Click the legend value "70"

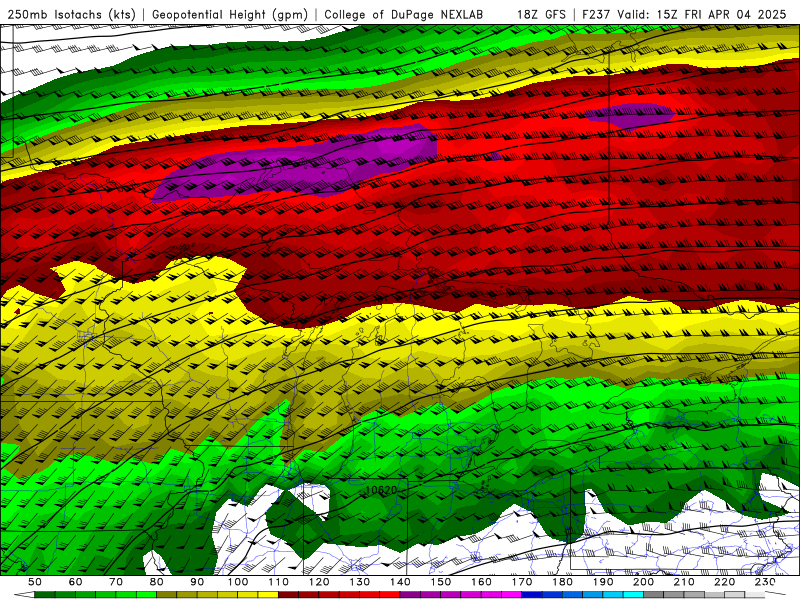click(x=116, y=582)
